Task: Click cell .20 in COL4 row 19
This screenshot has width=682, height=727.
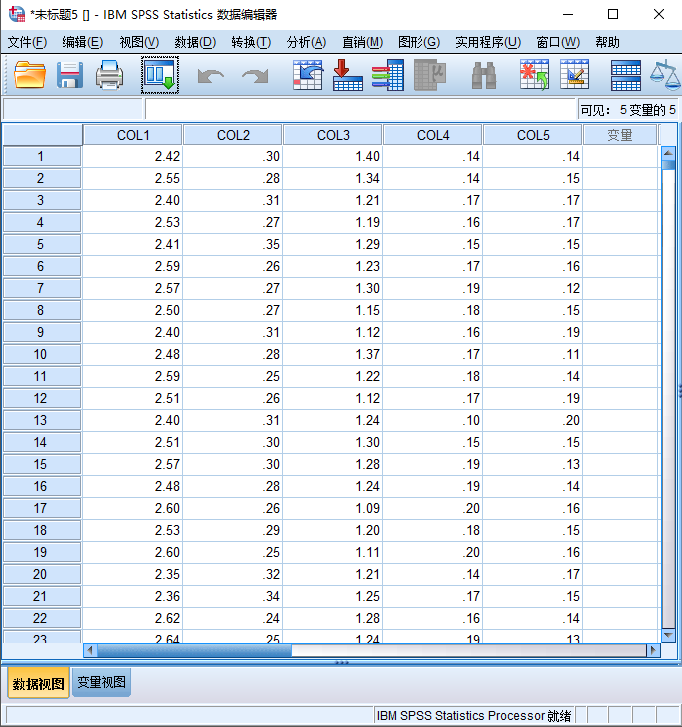Action: coord(433,552)
